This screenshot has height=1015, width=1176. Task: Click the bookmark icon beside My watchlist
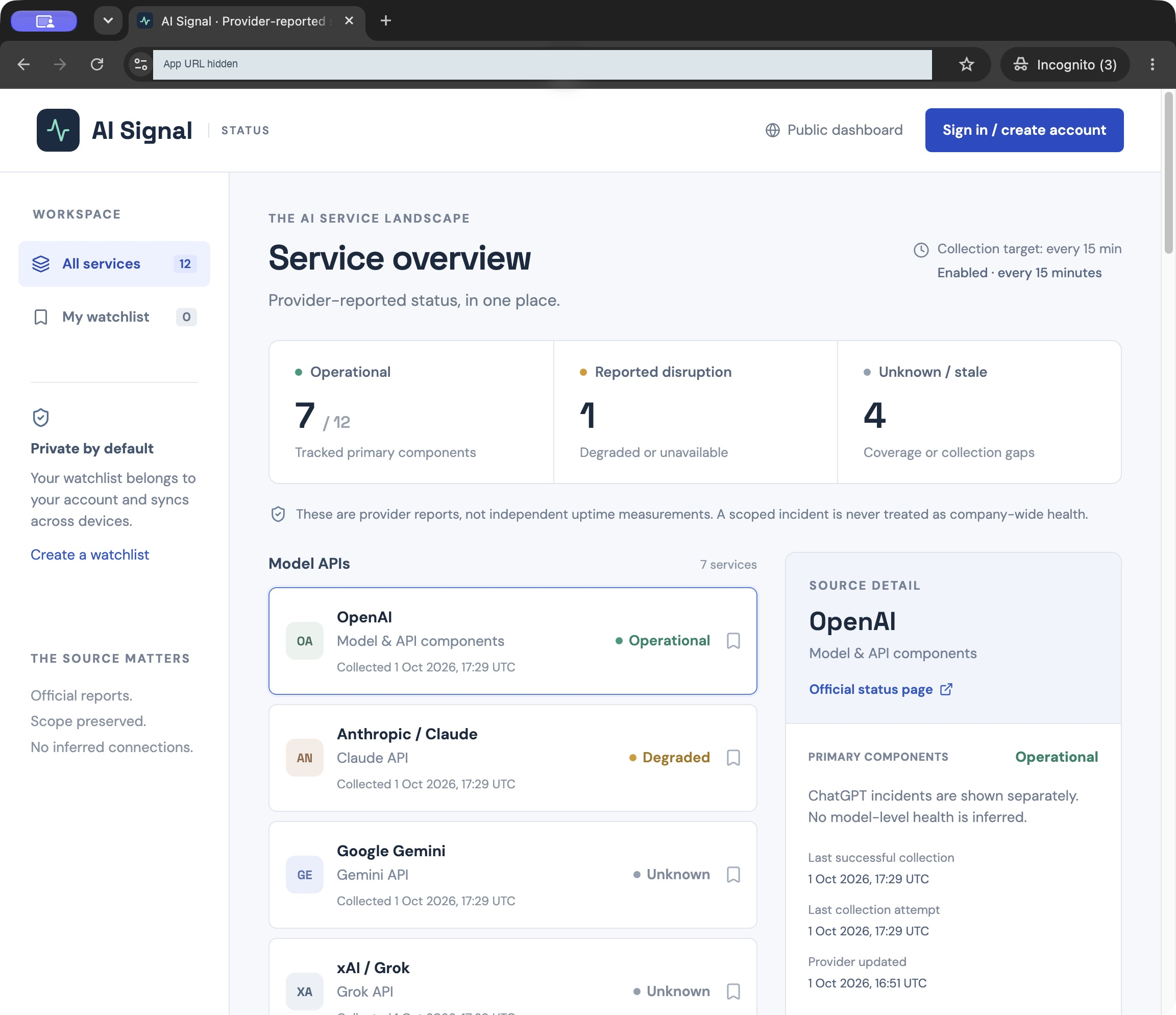(41, 317)
